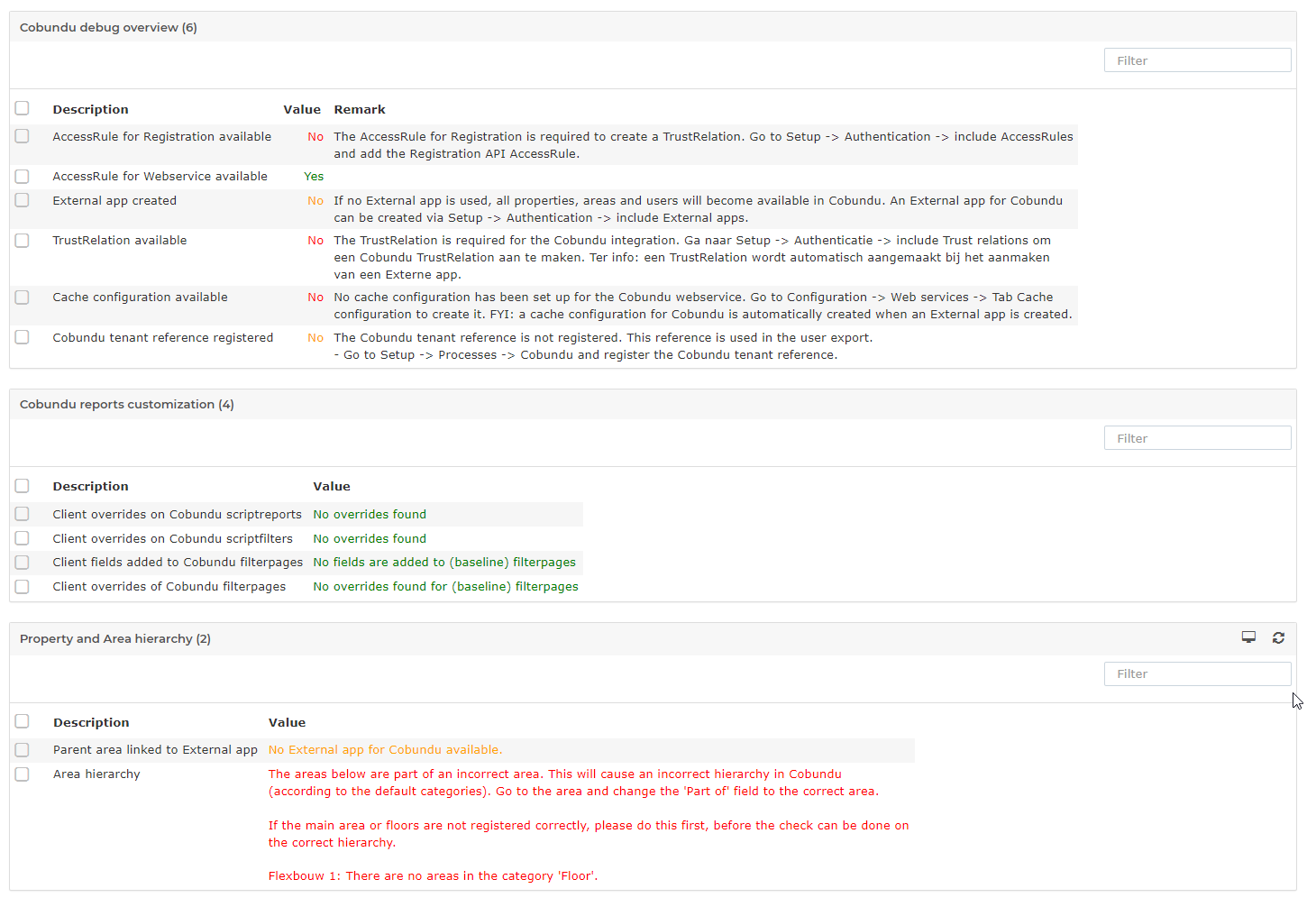The height and width of the screenshot is (916, 1316).
Task: Click the No value for External app created
Action: click(315, 200)
